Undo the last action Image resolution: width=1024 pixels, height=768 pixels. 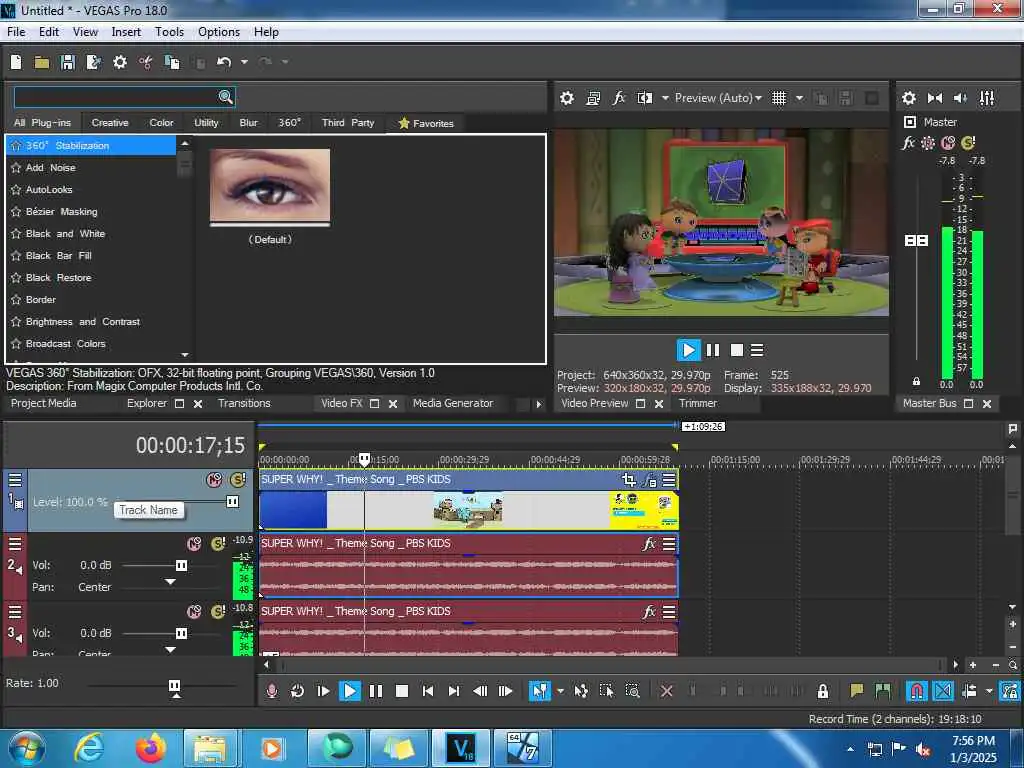pyautogui.click(x=224, y=62)
